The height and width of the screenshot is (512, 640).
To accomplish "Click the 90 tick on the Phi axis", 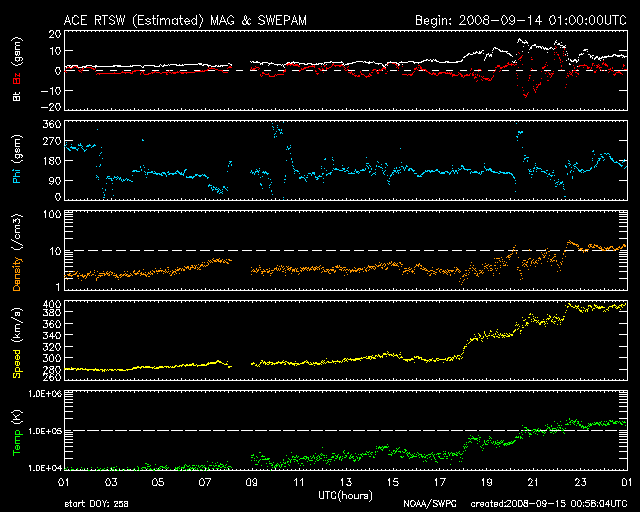I will (54, 180).
